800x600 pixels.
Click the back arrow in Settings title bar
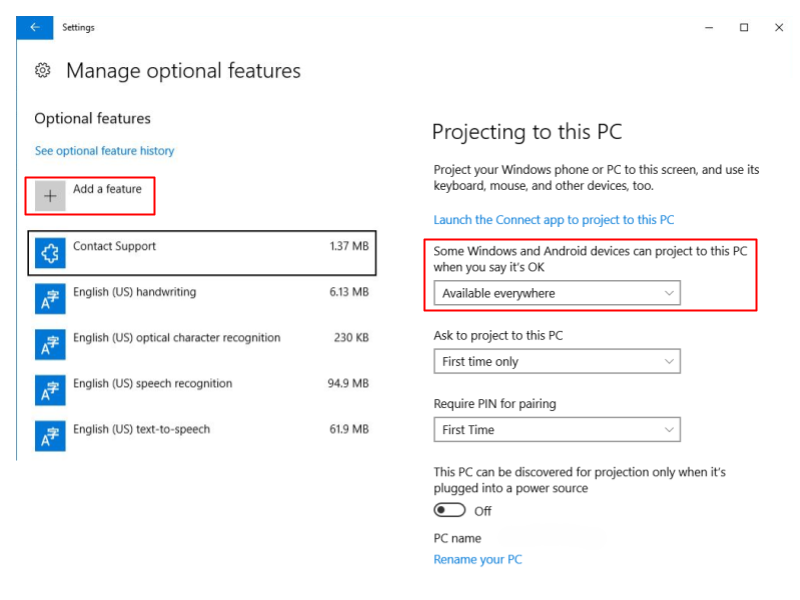(x=35, y=28)
